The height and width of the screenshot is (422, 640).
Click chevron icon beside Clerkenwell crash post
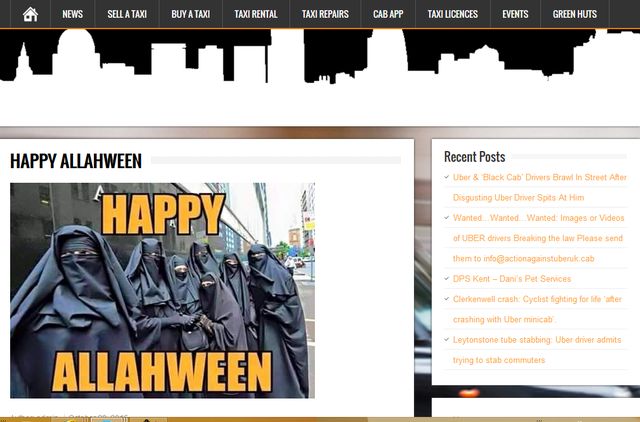click(447, 299)
